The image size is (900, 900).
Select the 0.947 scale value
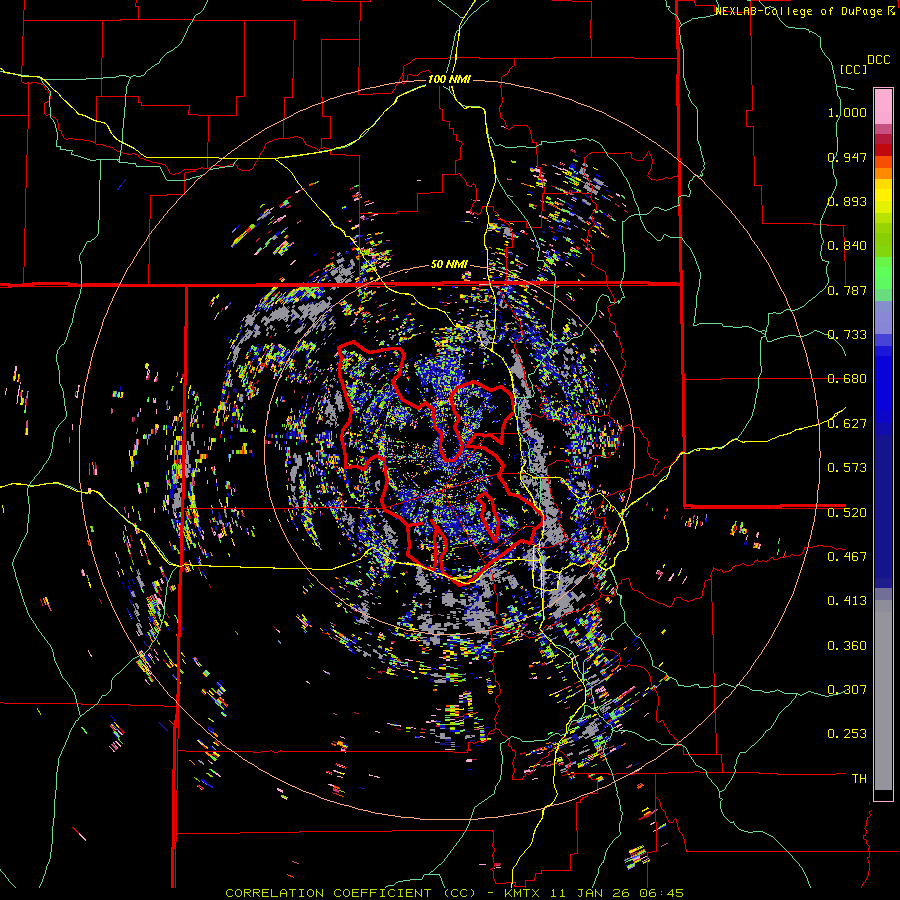(x=847, y=157)
